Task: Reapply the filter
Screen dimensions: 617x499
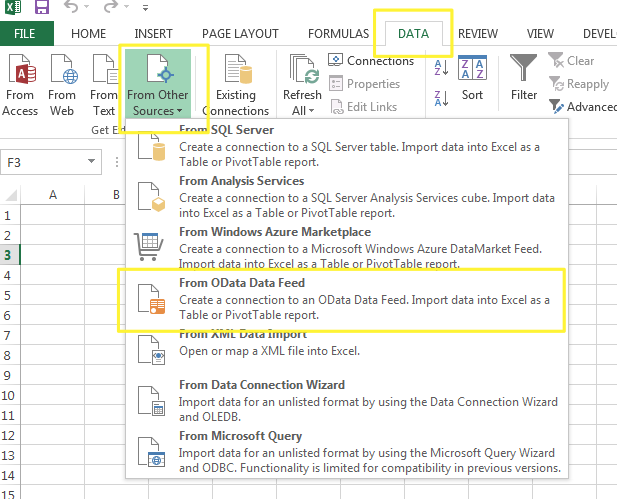Action: pyautogui.click(x=579, y=83)
